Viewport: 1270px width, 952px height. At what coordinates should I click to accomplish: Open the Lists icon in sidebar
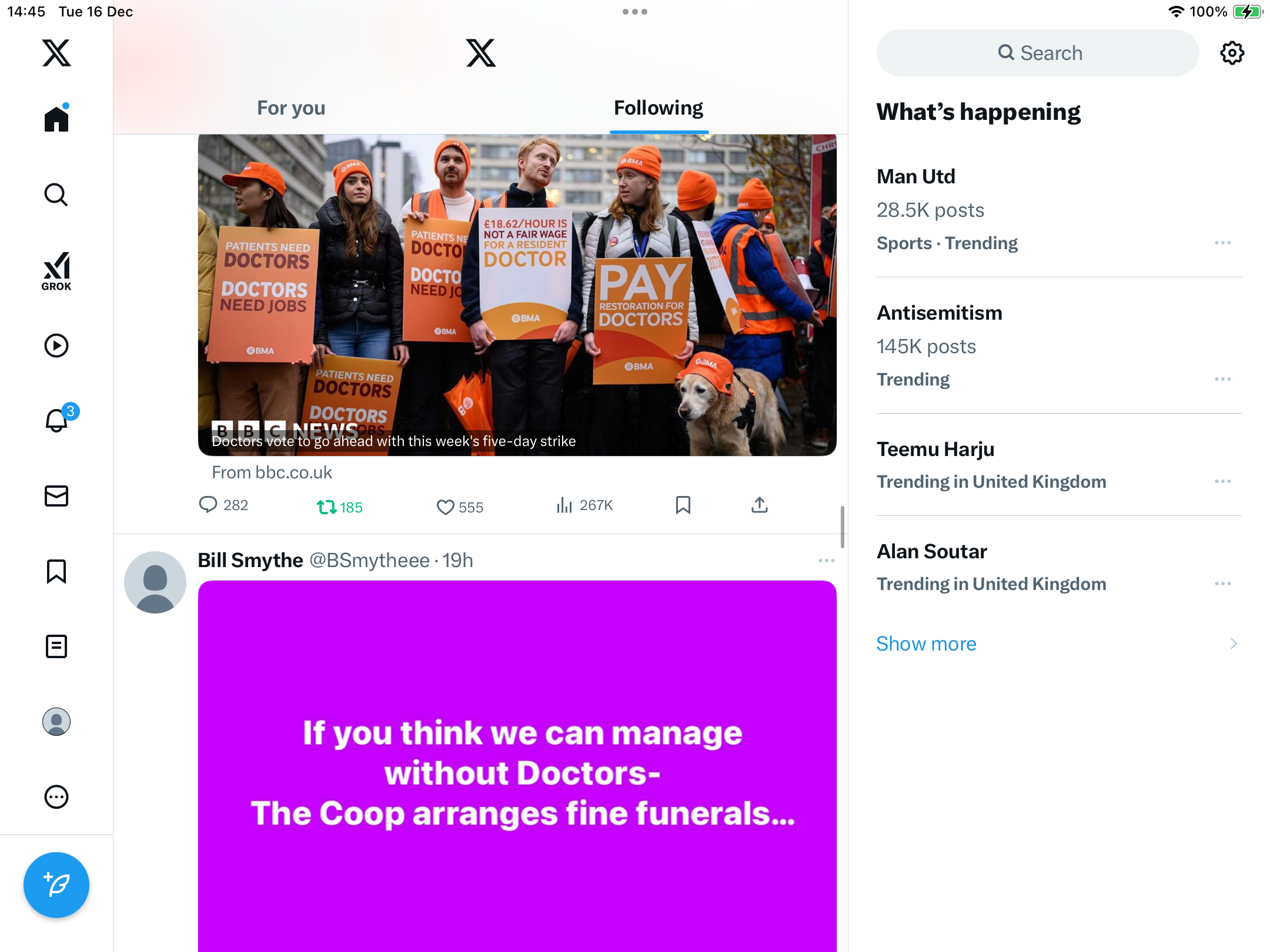point(56,646)
